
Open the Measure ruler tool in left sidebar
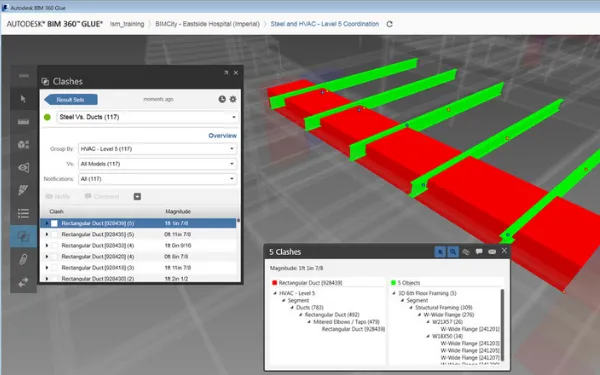tap(23, 122)
